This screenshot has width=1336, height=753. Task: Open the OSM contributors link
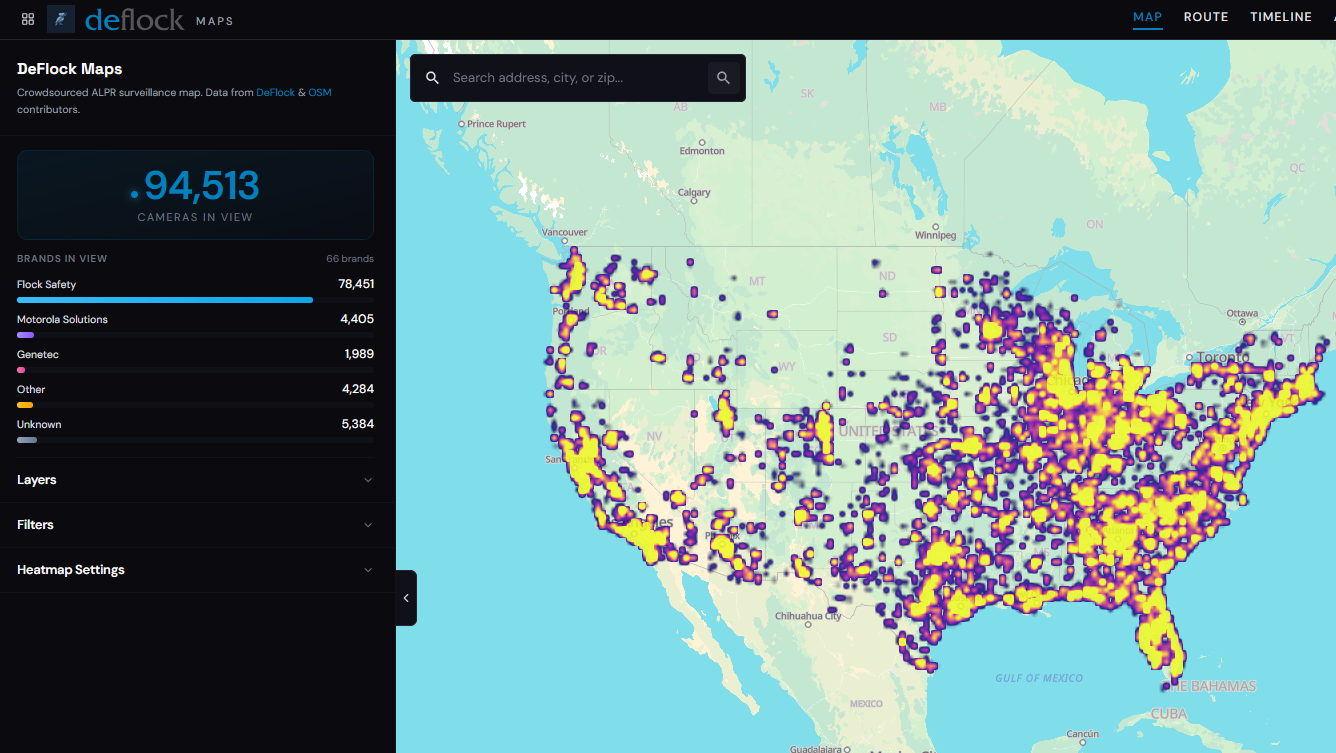click(x=320, y=92)
